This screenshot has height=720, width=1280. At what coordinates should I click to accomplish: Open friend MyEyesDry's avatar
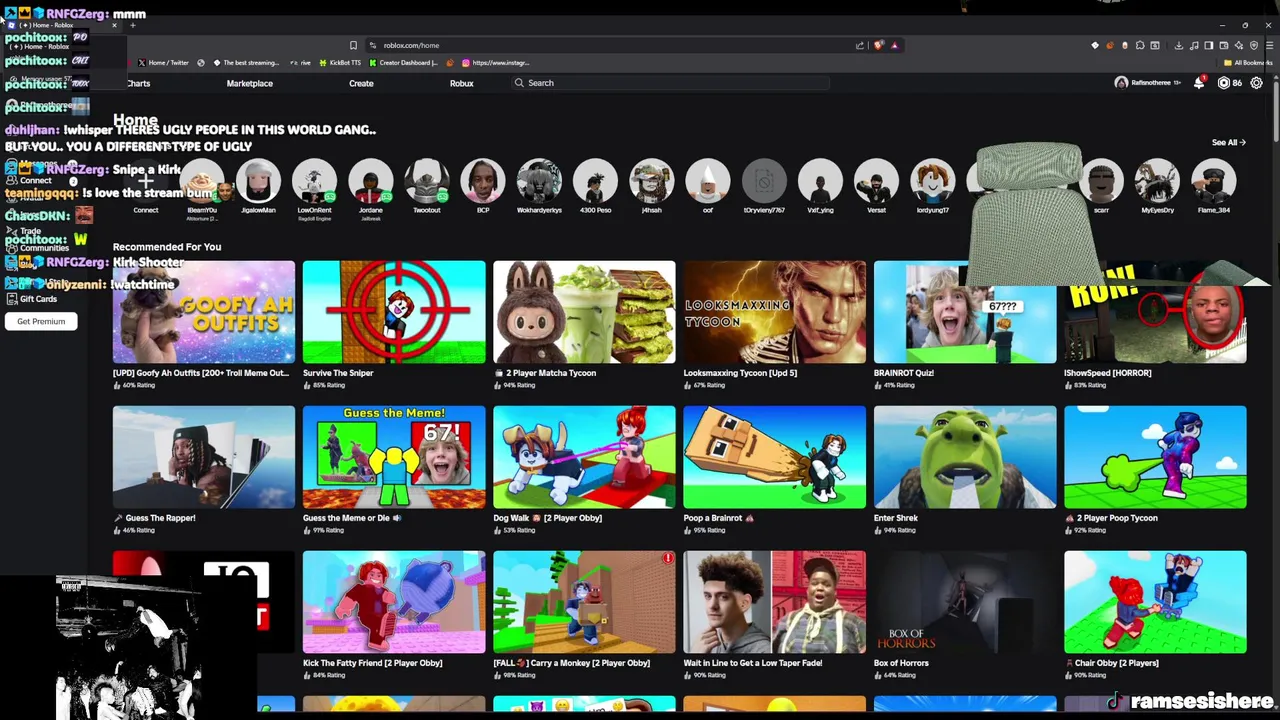point(1158,181)
